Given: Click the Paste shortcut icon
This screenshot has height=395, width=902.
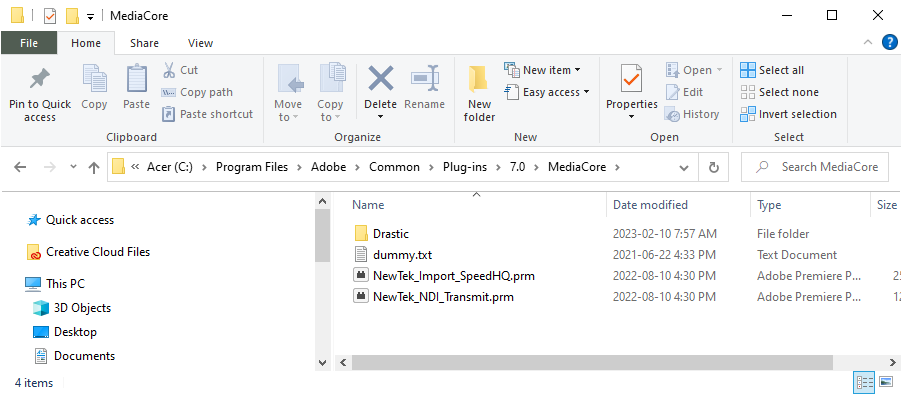Looking at the screenshot, I should (x=169, y=114).
